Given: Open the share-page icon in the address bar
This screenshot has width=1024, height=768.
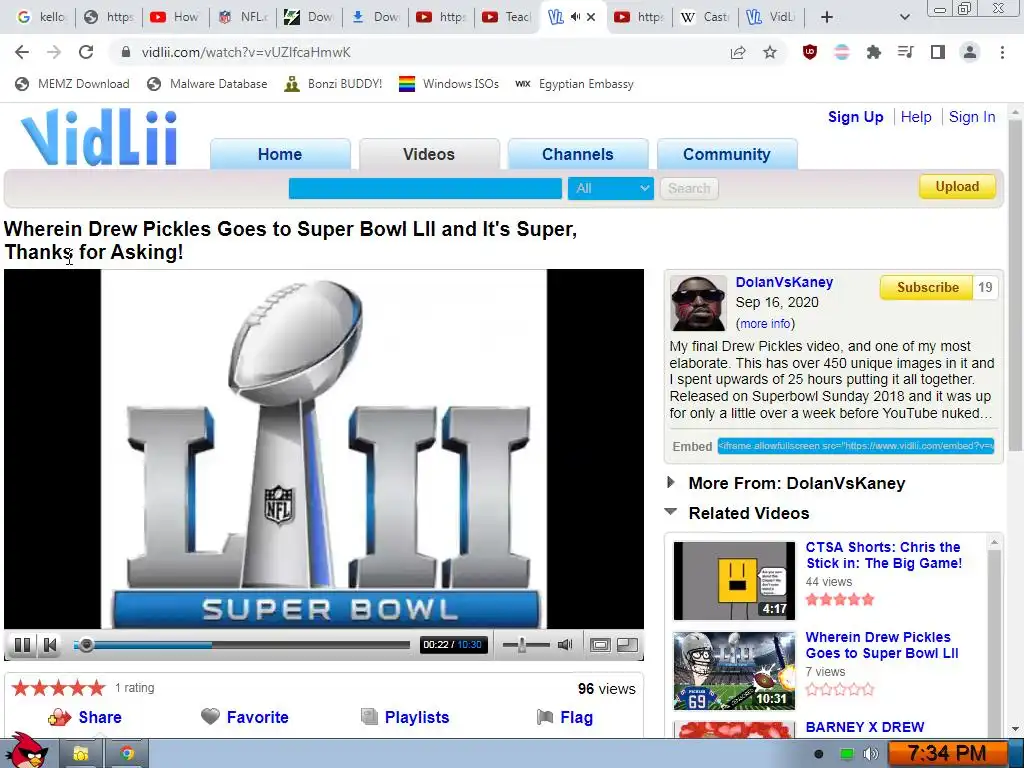Looking at the screenshot, I should tap(738, 52).
